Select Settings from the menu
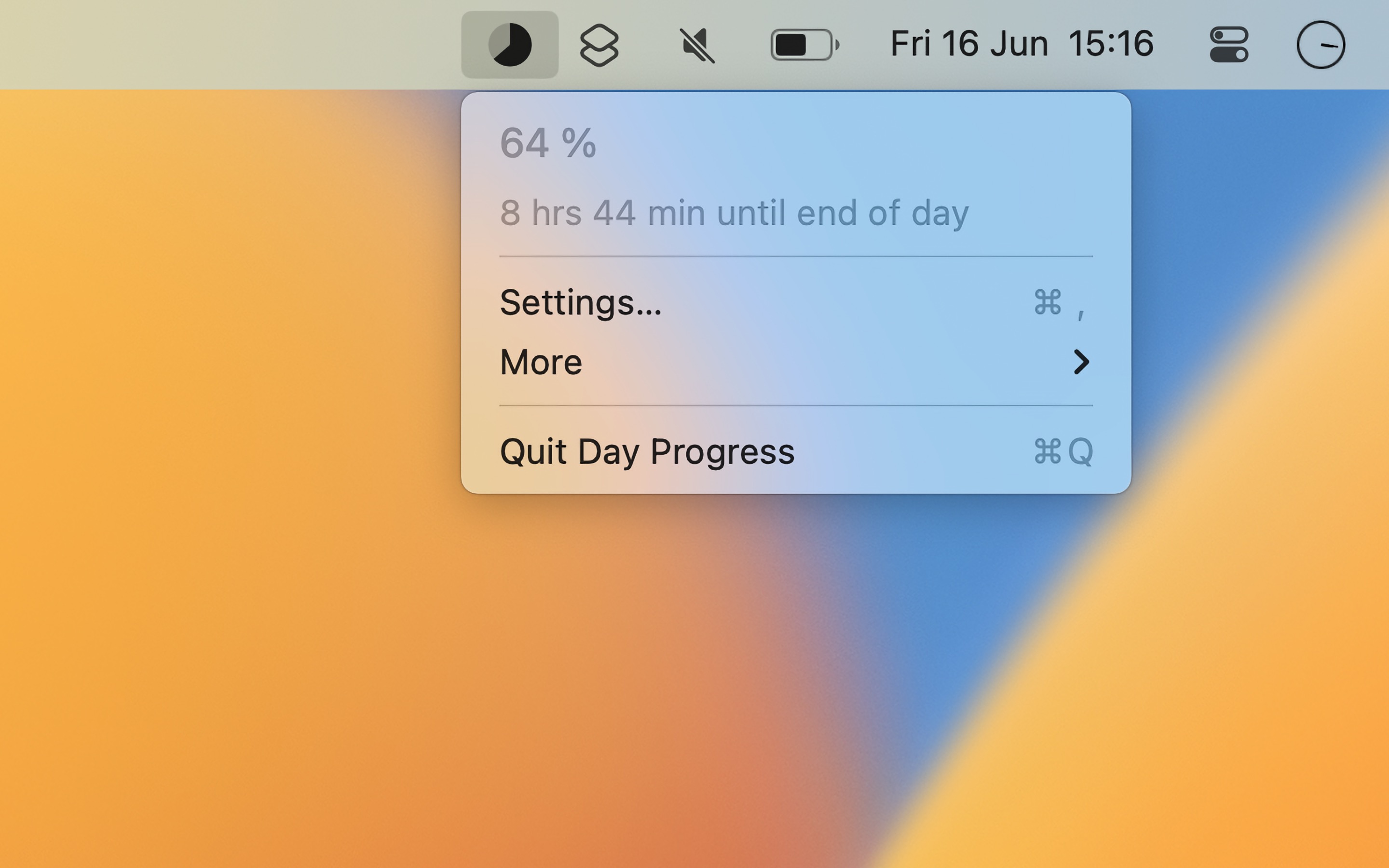The height and width of the screenshot is (868, 1389). [x=581, y=304]
